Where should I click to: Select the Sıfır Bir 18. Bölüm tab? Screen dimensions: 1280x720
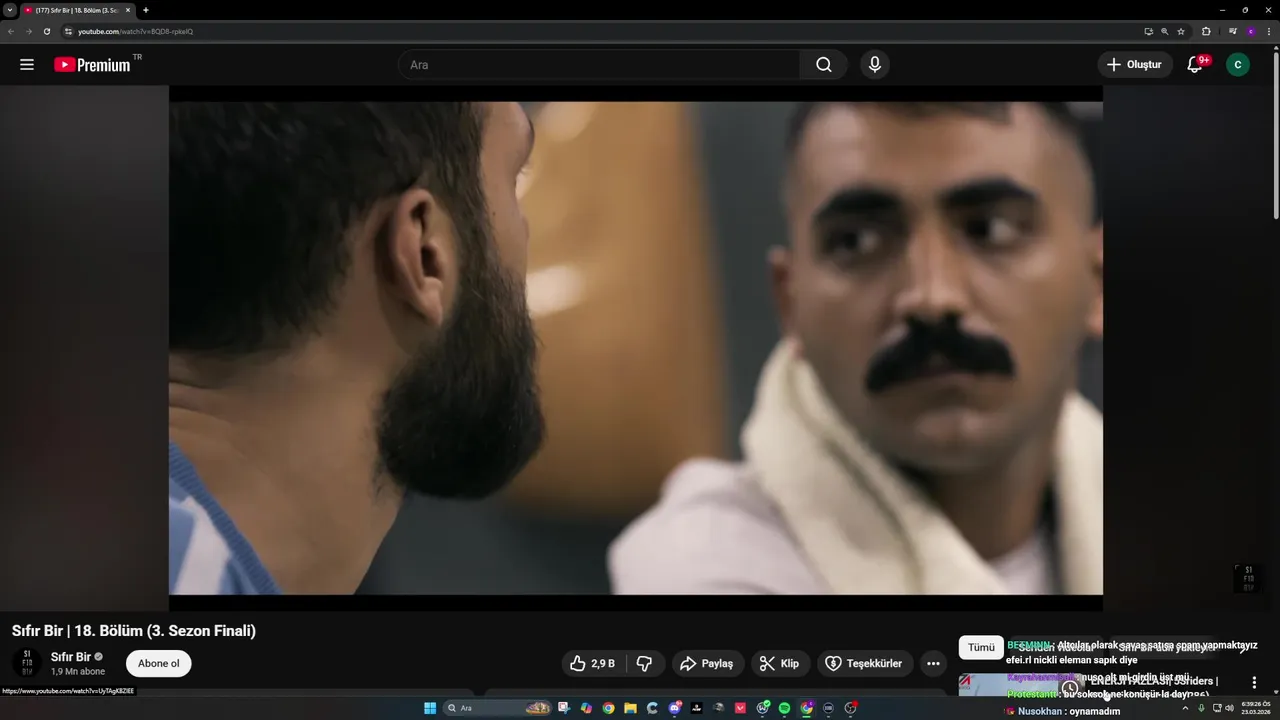[77, 10]
